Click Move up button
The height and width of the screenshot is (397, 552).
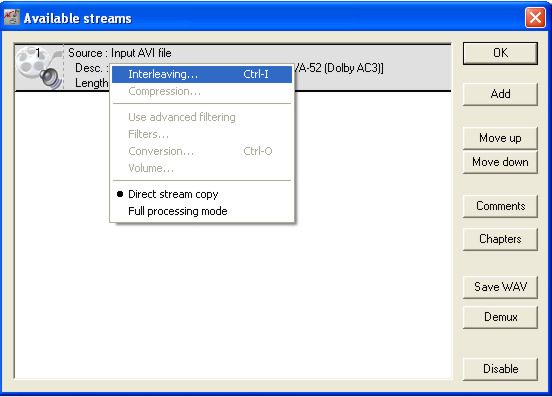point(500,138)
